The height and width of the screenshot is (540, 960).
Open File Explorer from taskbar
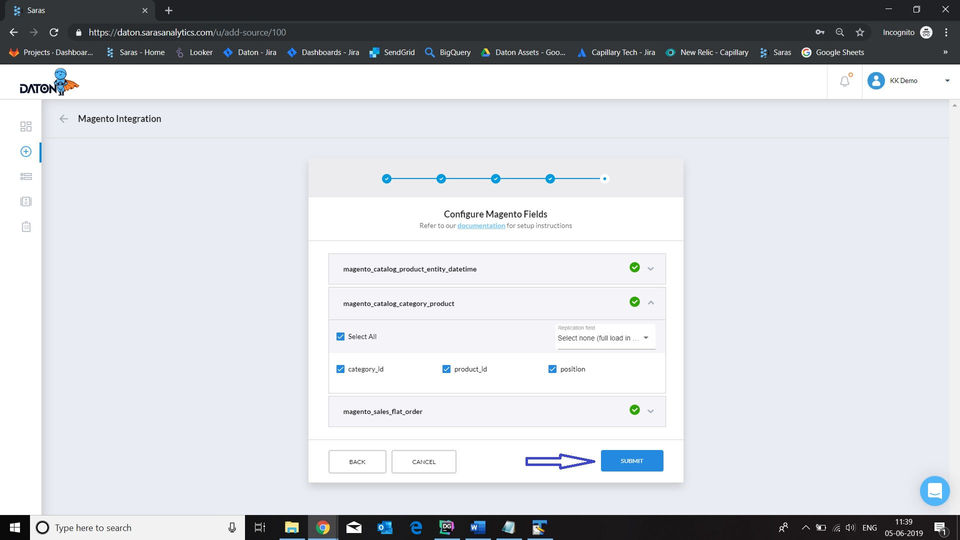[292, 528]
